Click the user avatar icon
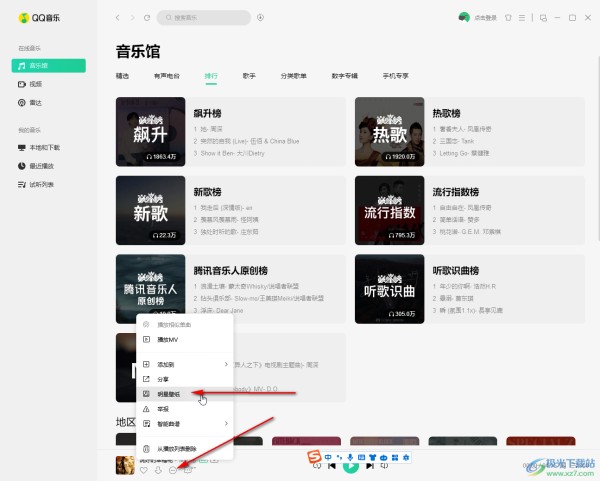 tap(464, 18)
